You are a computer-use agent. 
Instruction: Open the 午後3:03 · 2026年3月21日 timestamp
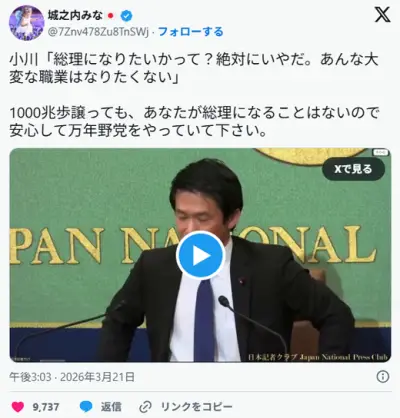[72, 377]
